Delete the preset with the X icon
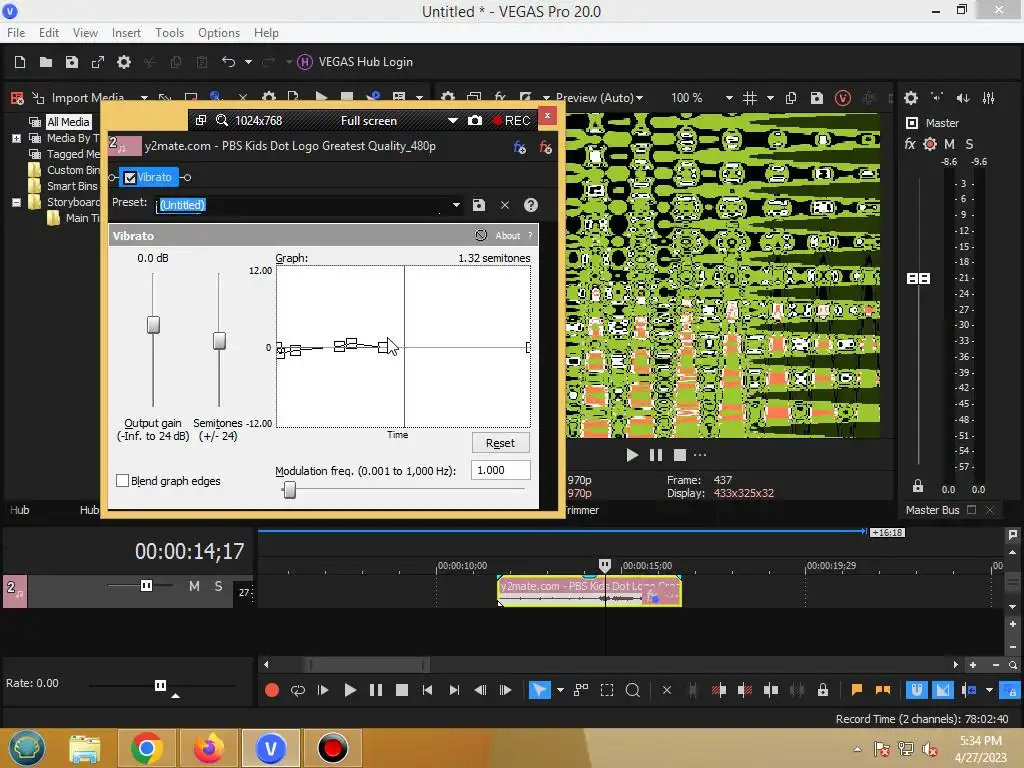The height and width of the screenshot is (768, 1024). pos(505,205)
